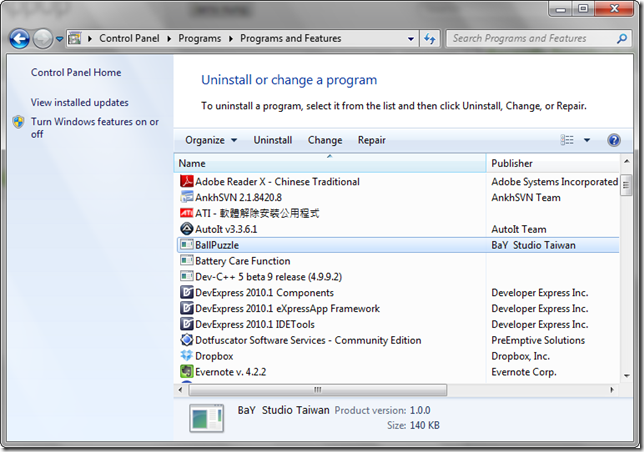This screenshot has width=644, height=452.
Task: Click the vertical scrollbar thumb
Action: pos(626,186)
